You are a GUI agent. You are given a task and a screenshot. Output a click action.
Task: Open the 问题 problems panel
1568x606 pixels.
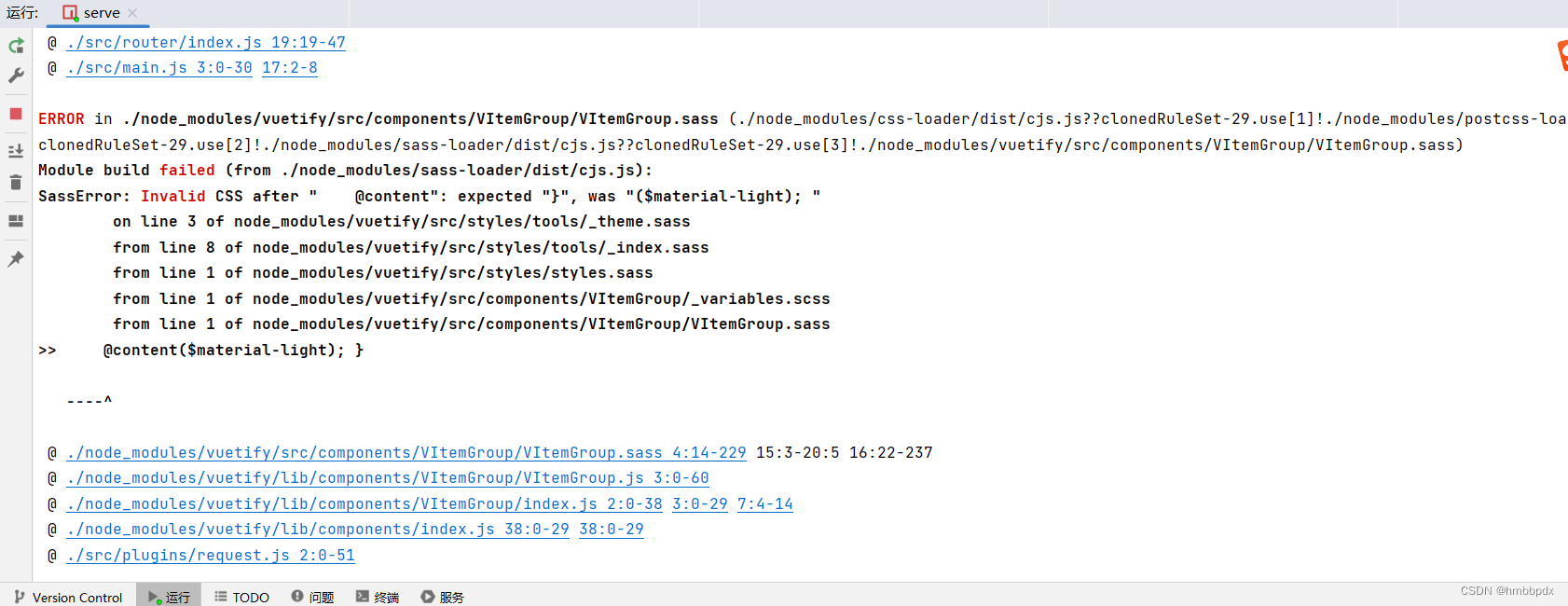(x=312, y=597)
